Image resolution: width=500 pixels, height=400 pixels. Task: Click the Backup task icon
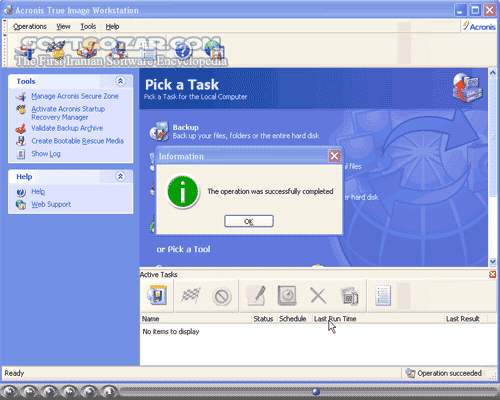point(159,131)
